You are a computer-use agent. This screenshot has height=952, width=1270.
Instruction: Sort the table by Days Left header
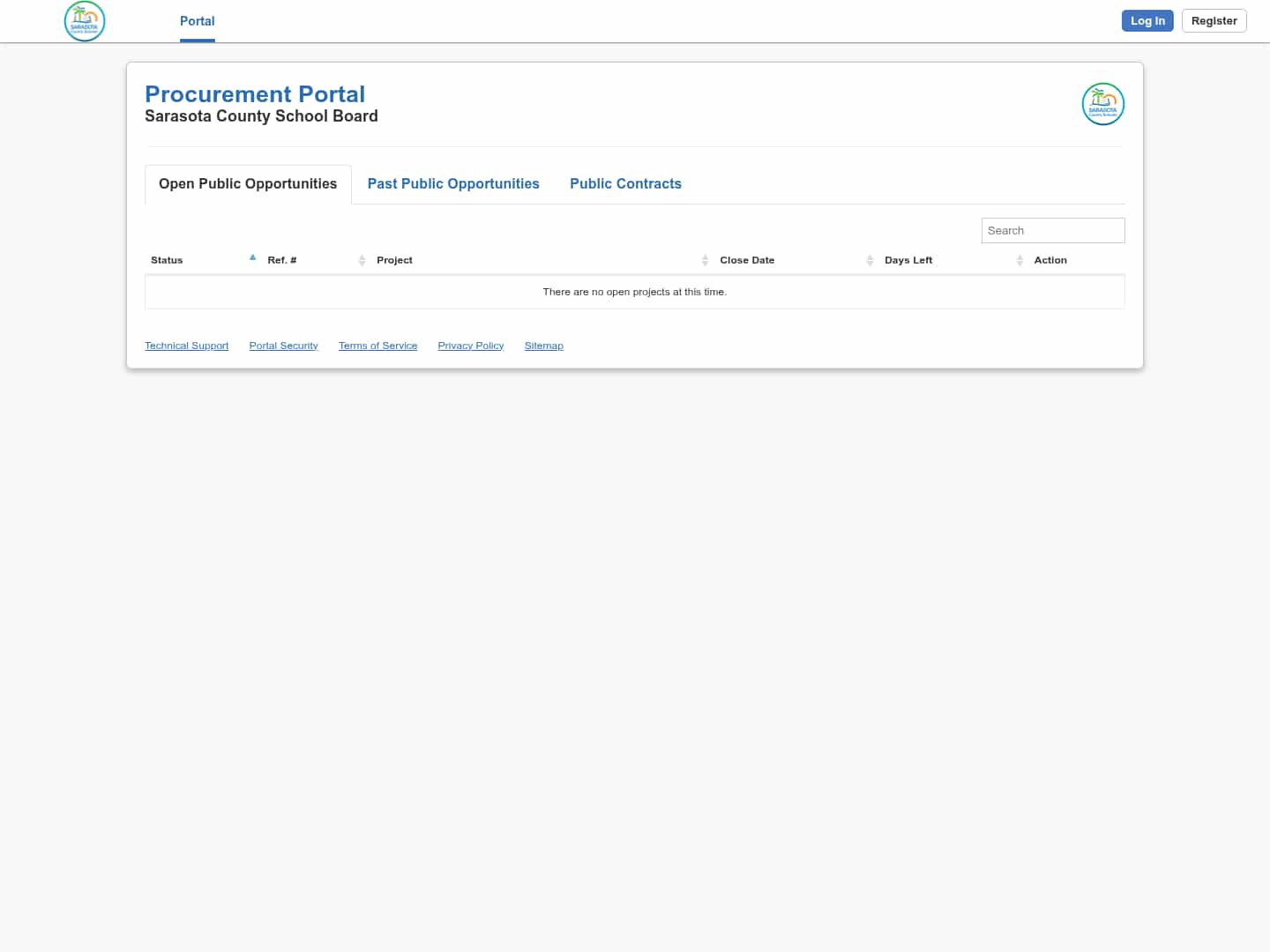pos(908,260)
